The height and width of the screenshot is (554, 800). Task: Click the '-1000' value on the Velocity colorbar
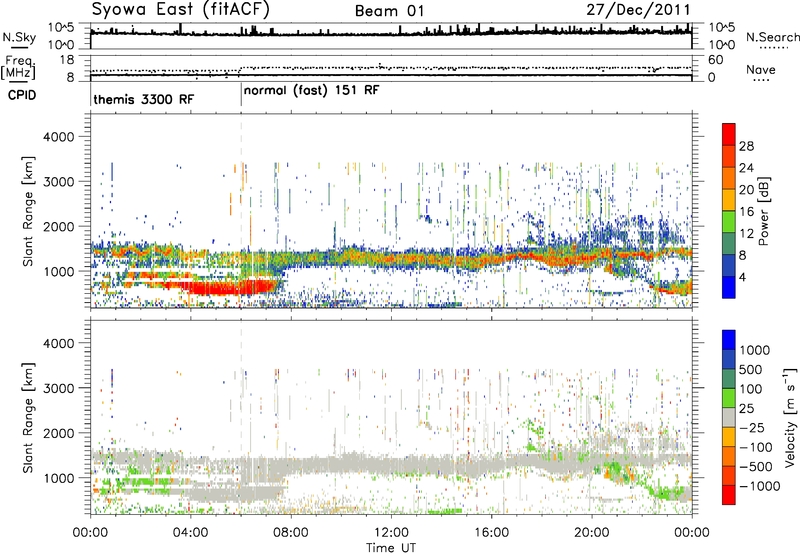pos(760,486)
